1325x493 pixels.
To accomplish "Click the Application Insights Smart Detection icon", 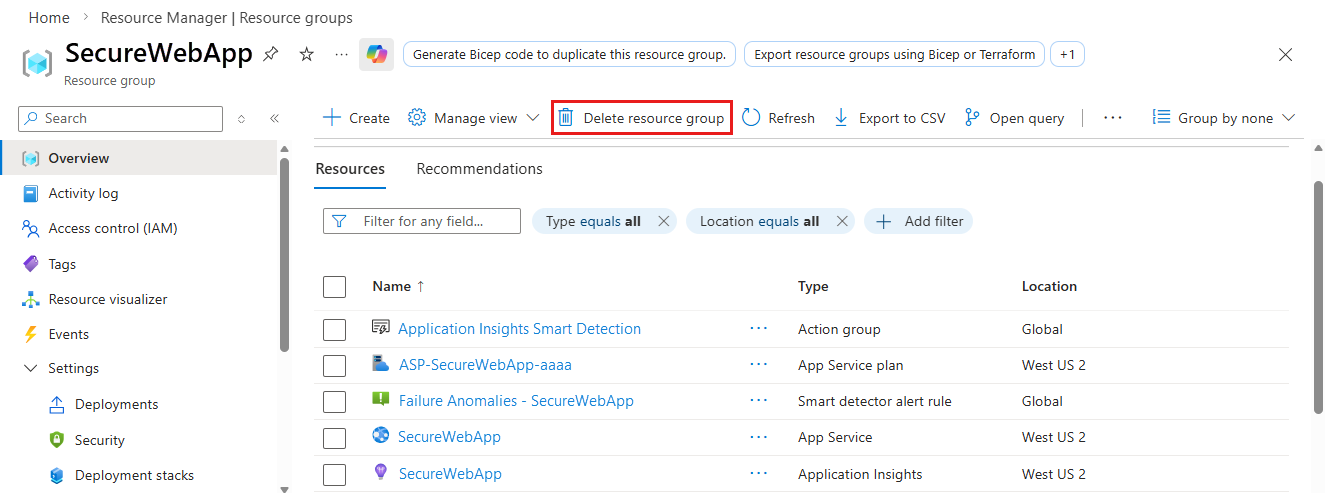I will pos(380,328).
